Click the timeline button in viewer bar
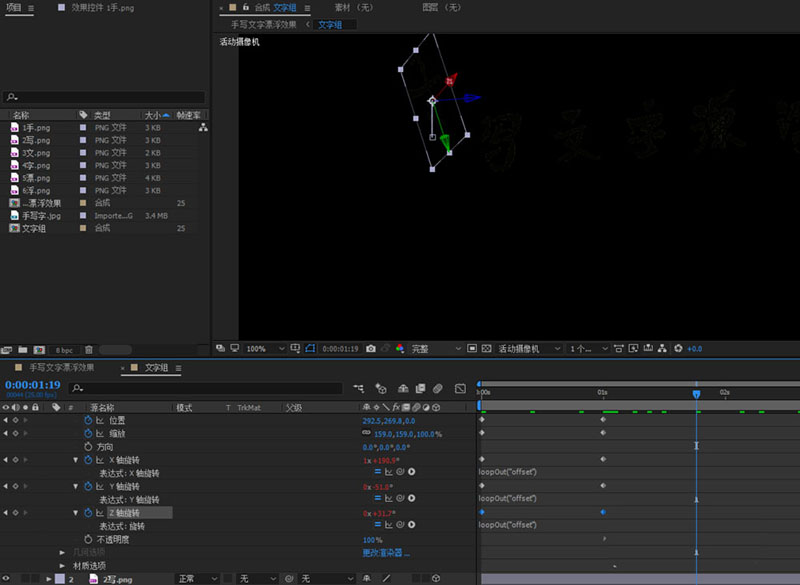This screenshot has width=800, height=585. (648, 348)
